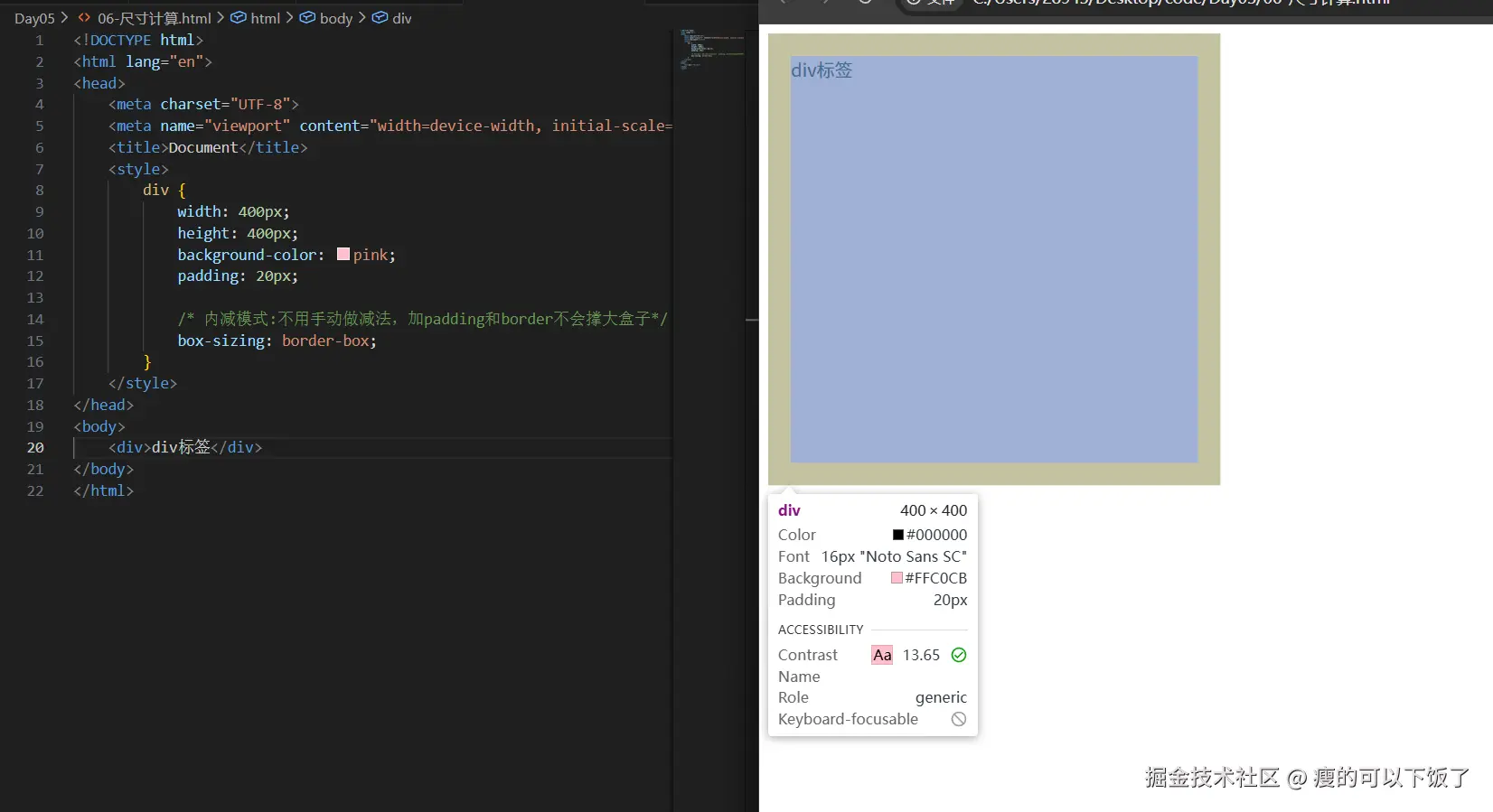The image size is (1493, 812).
Task: Click the Role 'generic' value
Action: (x=941, y=697)
